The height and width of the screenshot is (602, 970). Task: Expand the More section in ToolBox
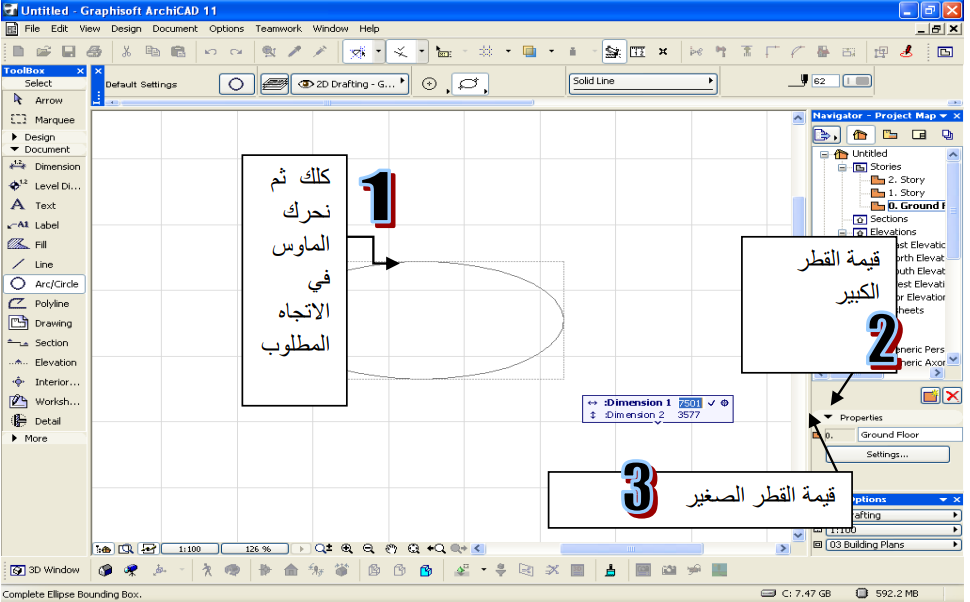click(x=35, y=438)
